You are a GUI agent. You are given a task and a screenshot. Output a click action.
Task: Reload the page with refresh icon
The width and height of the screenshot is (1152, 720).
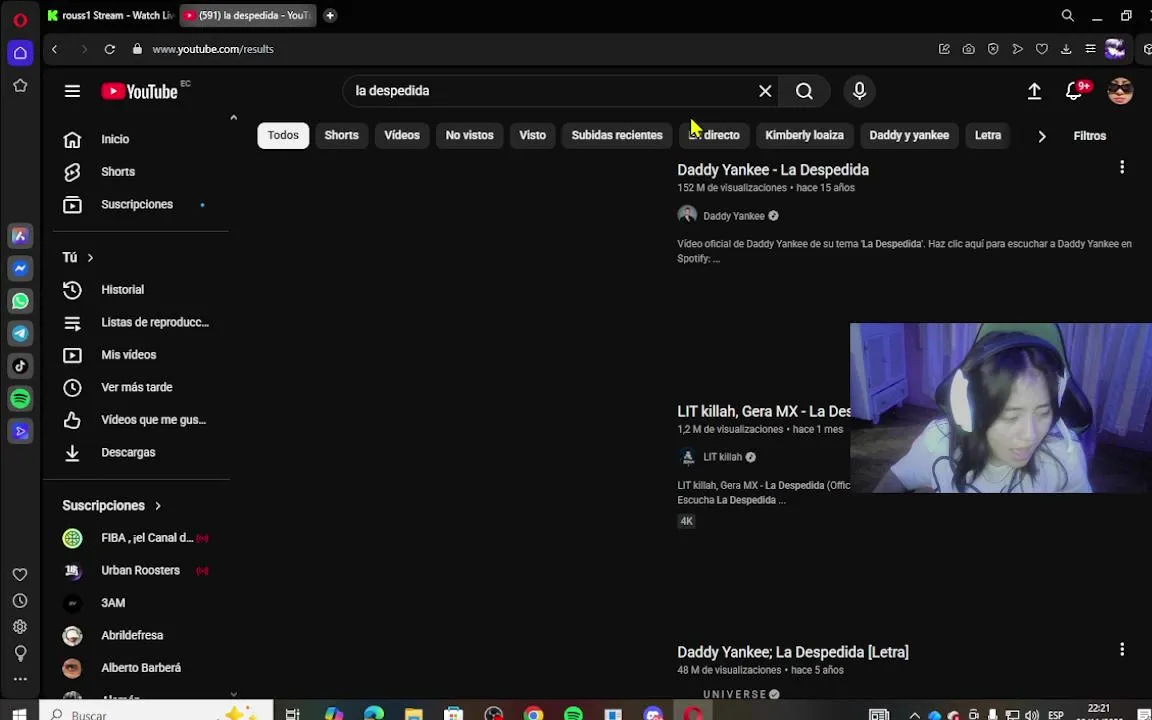109,49
